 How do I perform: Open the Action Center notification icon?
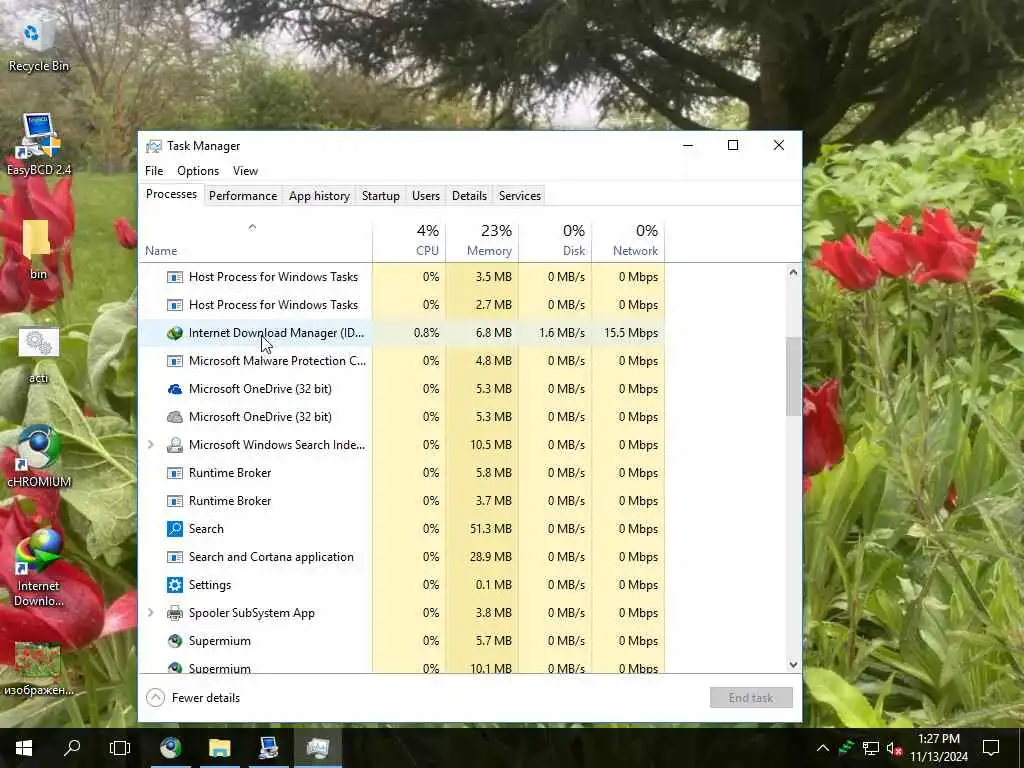[991, 748]
